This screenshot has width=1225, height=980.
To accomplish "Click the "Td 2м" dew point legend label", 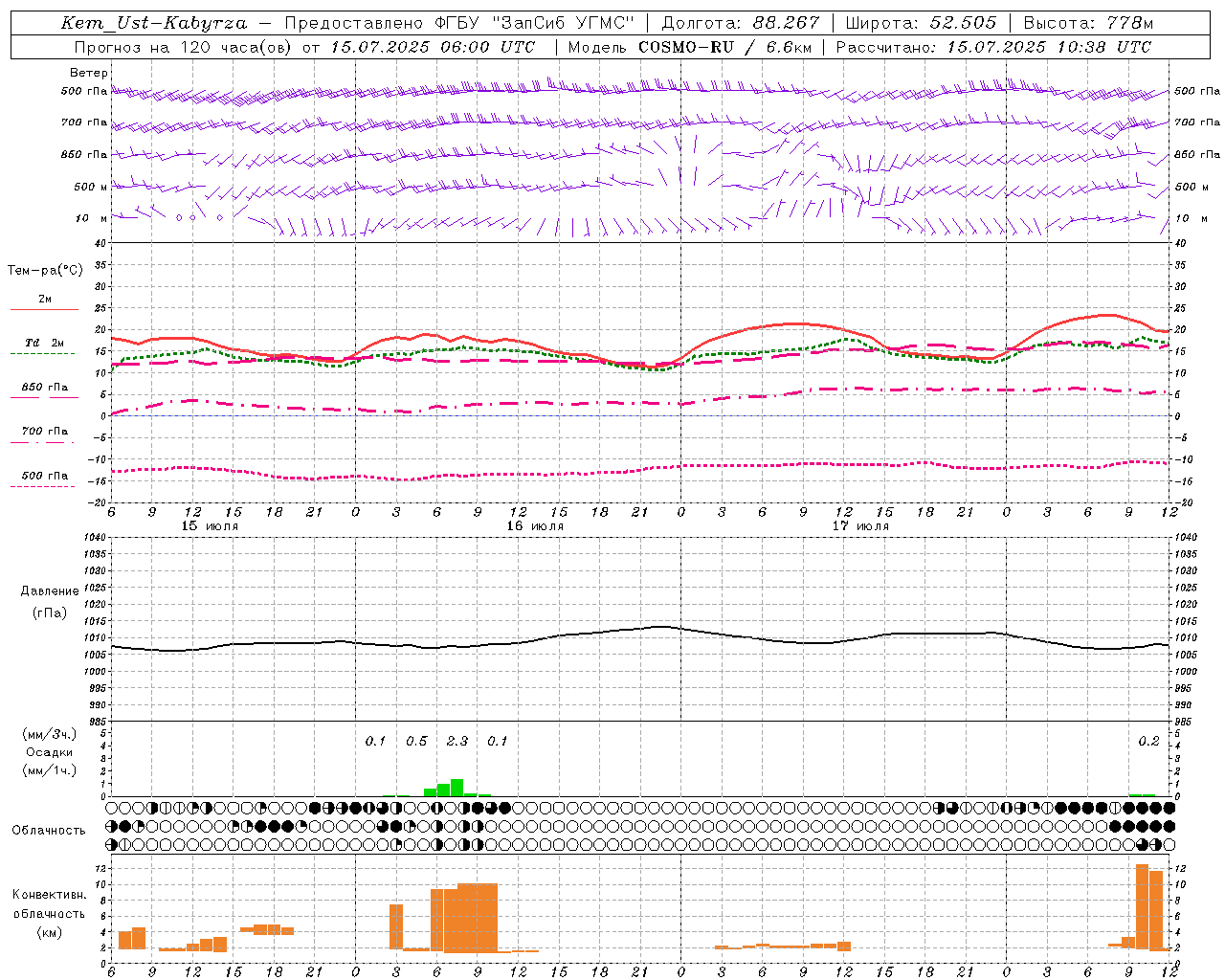I will click(44, 343).
